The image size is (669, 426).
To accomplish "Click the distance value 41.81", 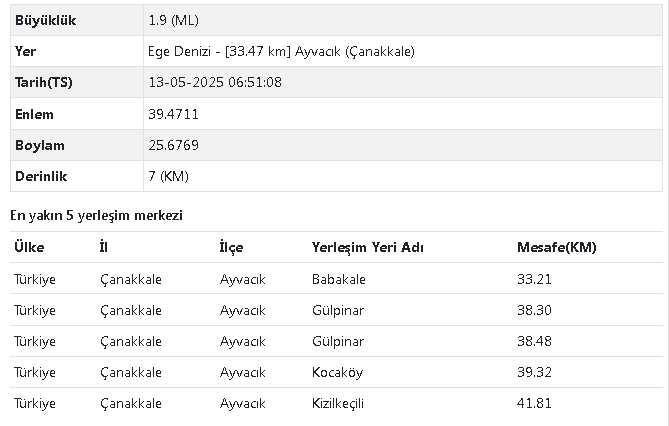I will coord(534,403).
